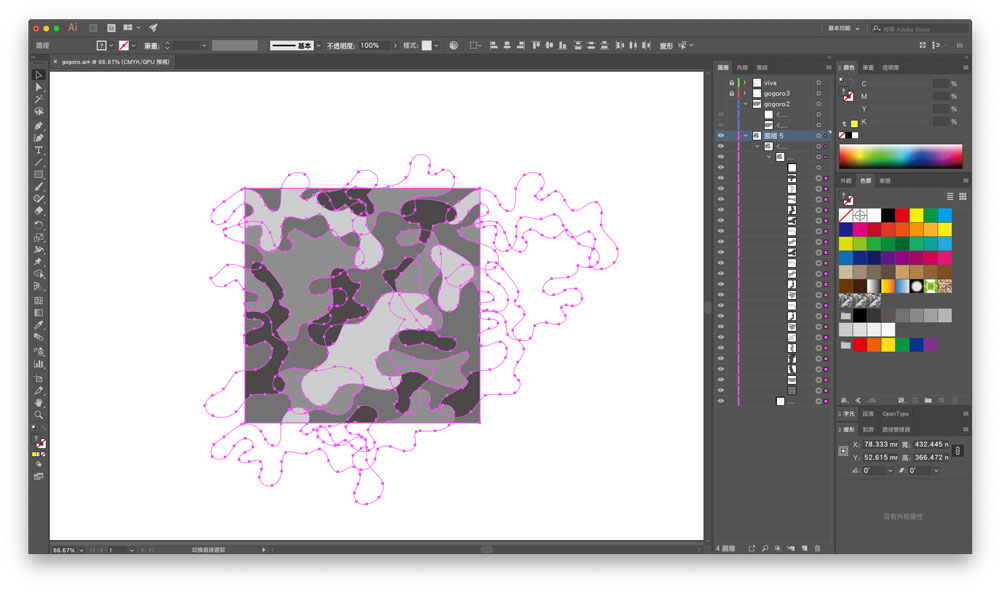Click the constrain width and height link icon

pyautogui.click(x=957, y=451)
